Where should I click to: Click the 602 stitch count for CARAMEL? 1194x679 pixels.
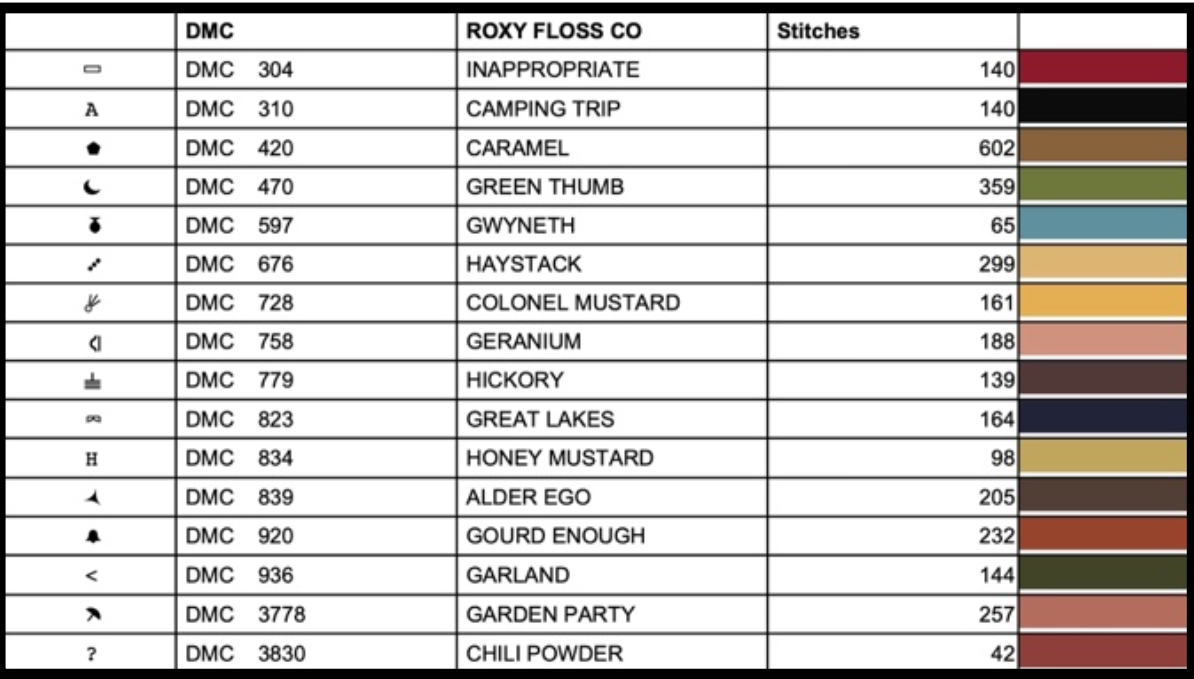(996, 148)
